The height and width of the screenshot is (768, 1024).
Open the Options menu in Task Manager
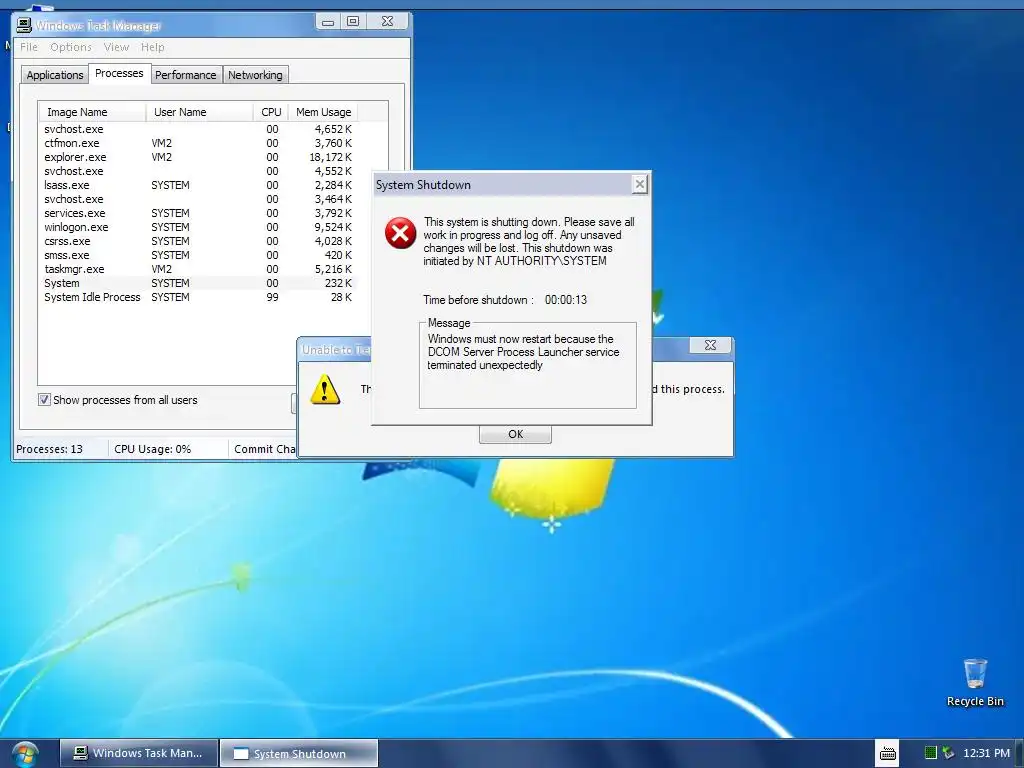pos(71,47)
